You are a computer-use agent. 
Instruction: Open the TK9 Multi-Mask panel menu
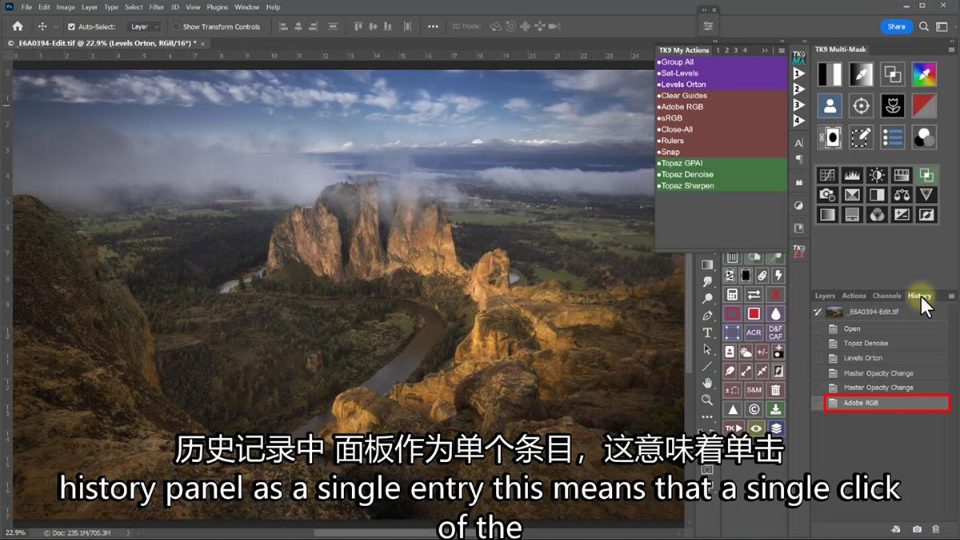951,50
